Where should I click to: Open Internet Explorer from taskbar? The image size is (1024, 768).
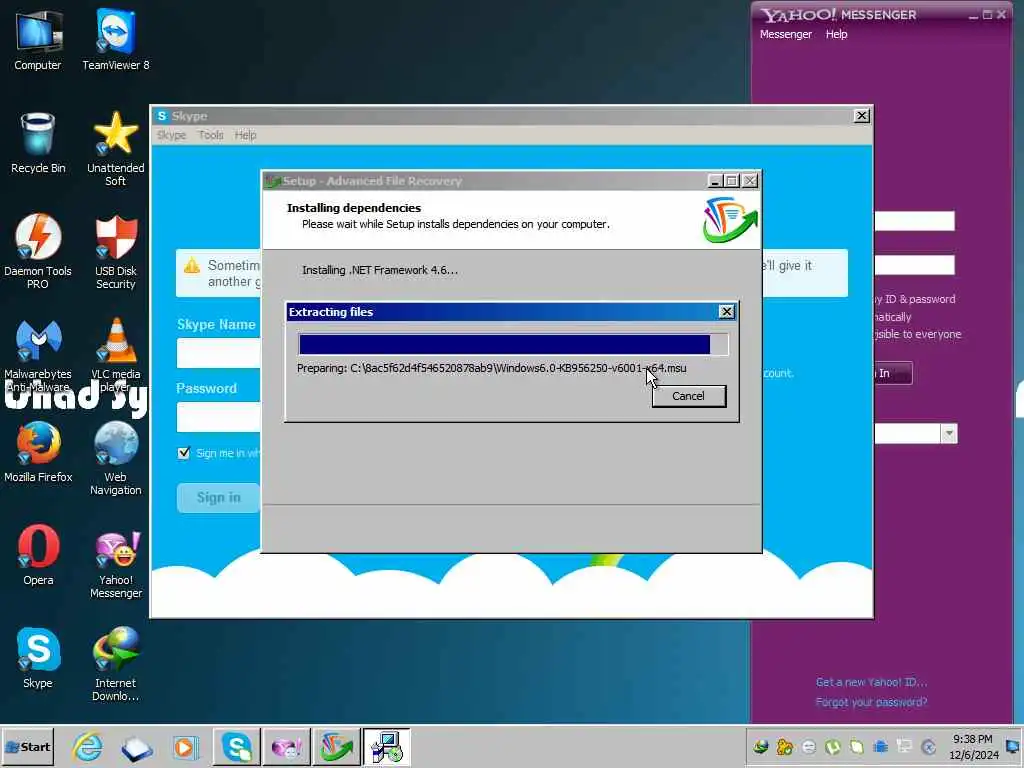point(88,747)
